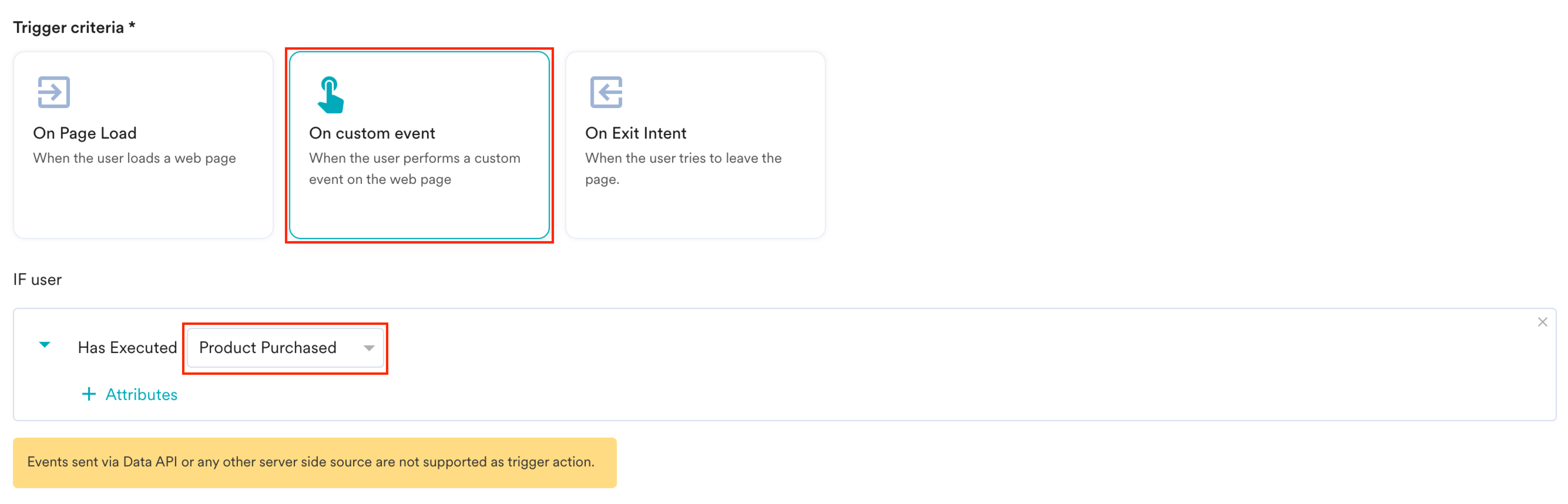Click the IF user heading
The width and height of the screenshot is (1568, 504).
click(x=37, y=279)
